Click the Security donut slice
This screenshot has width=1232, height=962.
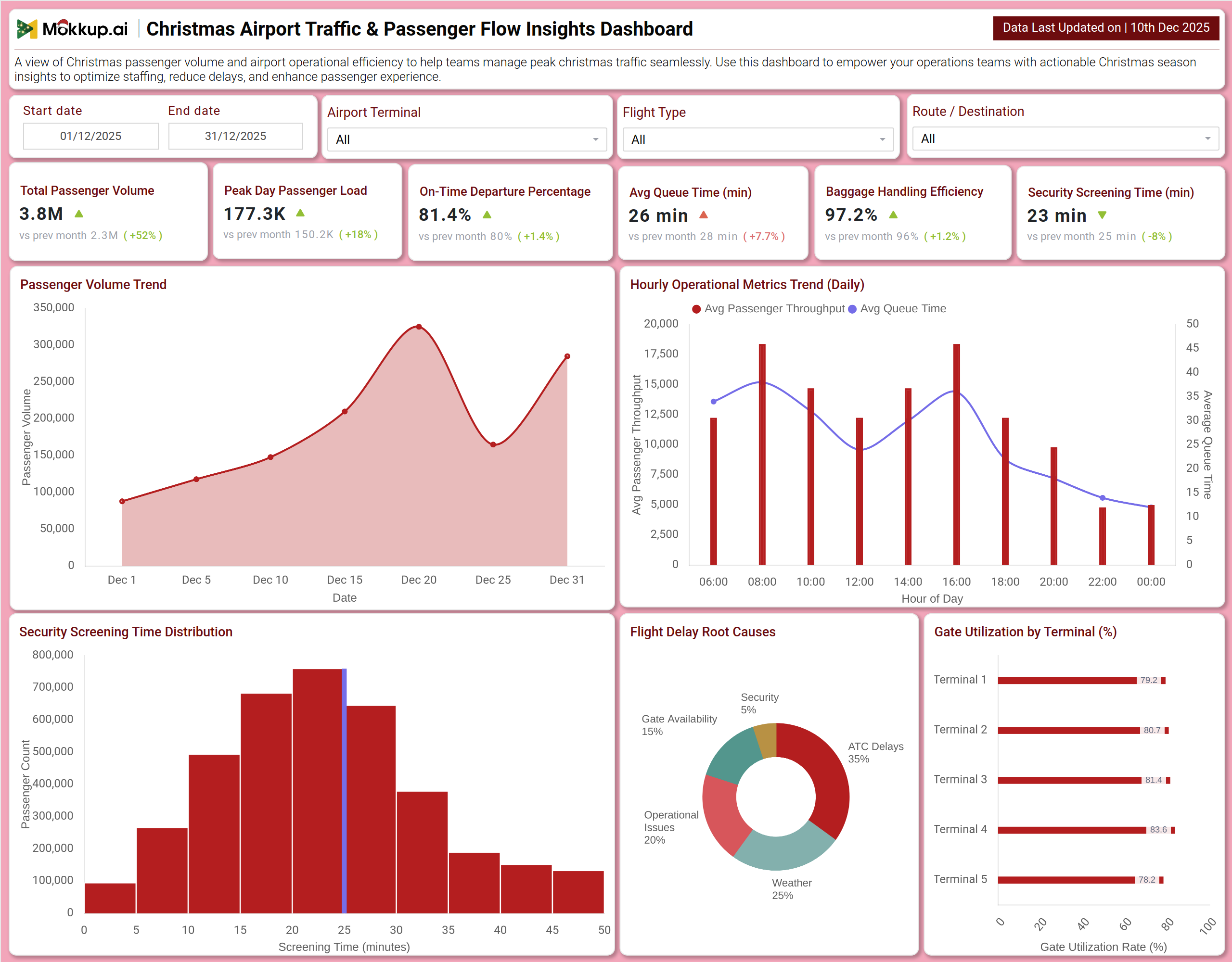767,740
